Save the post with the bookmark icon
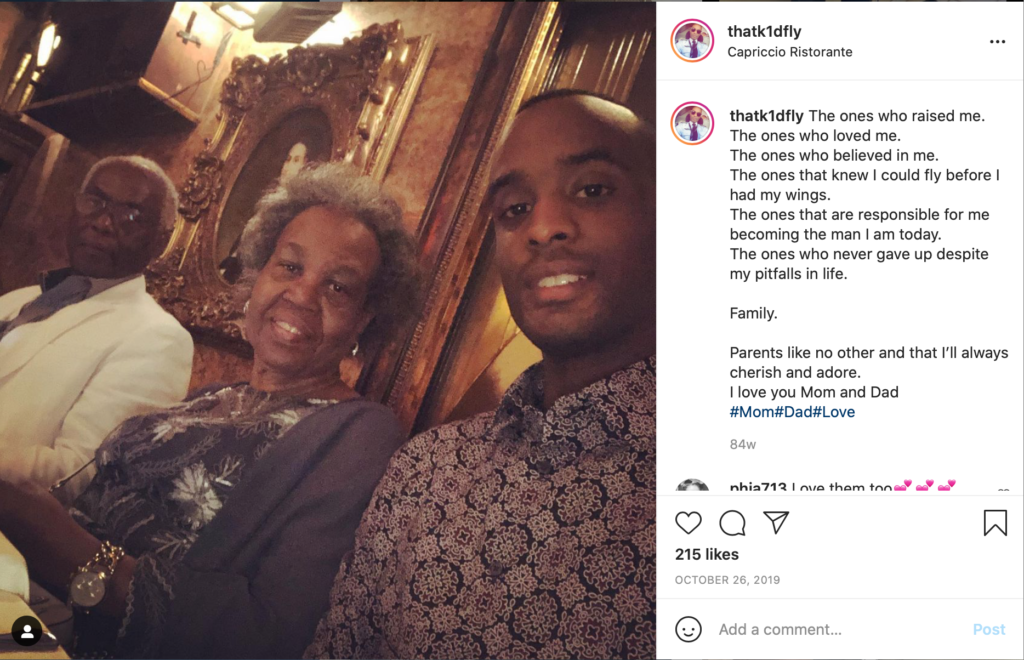This screenshot has height=660, width=1024. click(995, 523)
